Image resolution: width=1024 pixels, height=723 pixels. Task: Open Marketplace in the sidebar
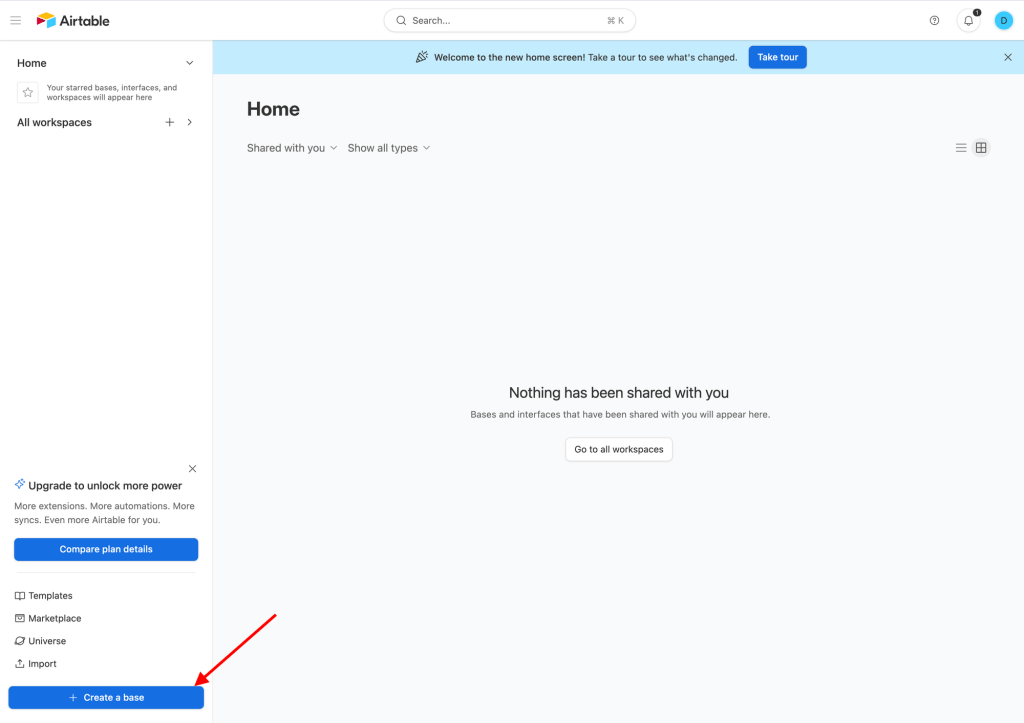54,619
